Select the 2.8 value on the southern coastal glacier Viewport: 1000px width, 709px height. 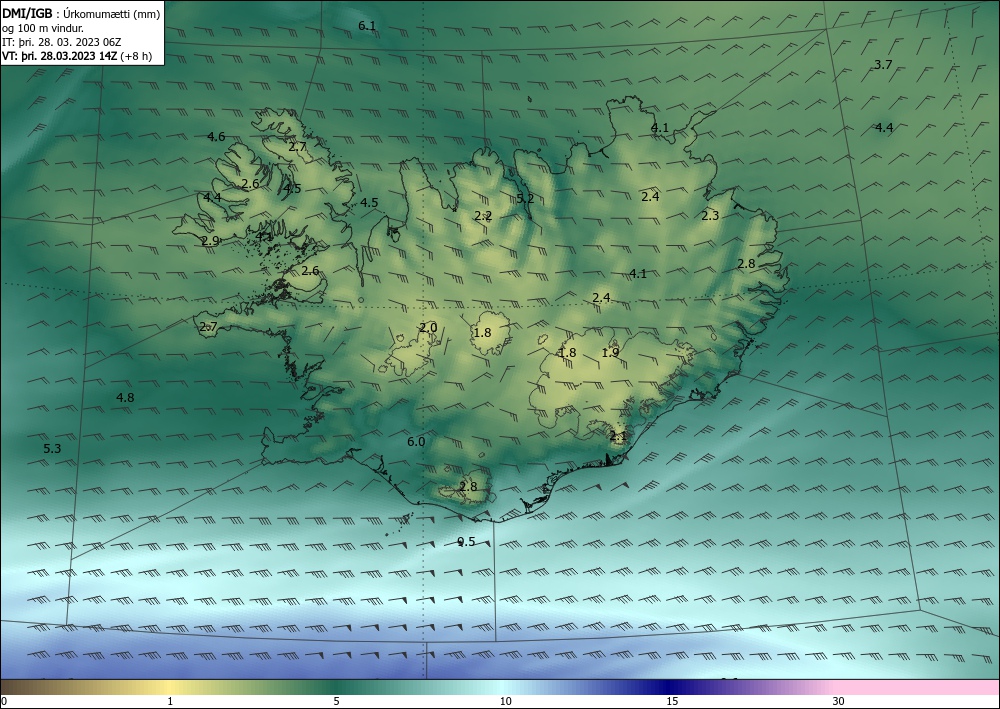pyautogui.click(x=468, y=487)
